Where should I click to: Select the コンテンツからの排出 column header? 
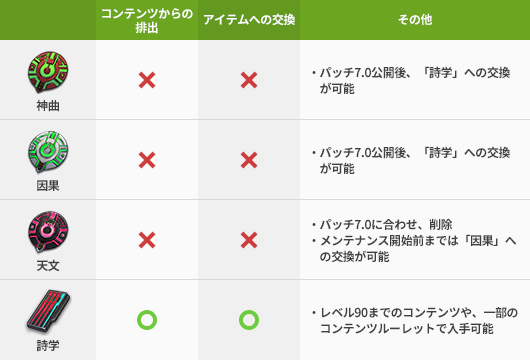click(x=147, y=20)
